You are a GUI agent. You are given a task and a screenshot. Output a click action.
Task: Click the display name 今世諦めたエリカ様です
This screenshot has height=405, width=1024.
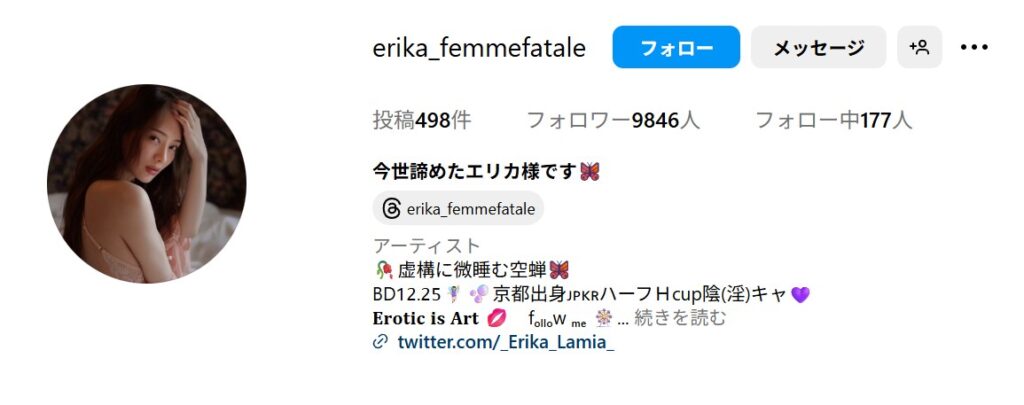(x=475, y=172)
